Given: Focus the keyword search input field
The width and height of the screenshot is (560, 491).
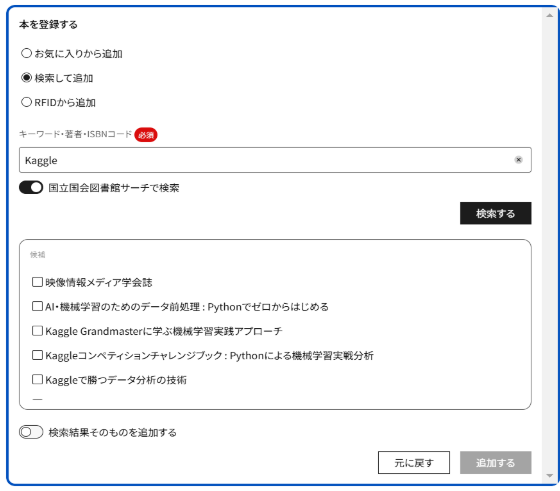Looking at the screenshot, I should [x=275, y=160].
